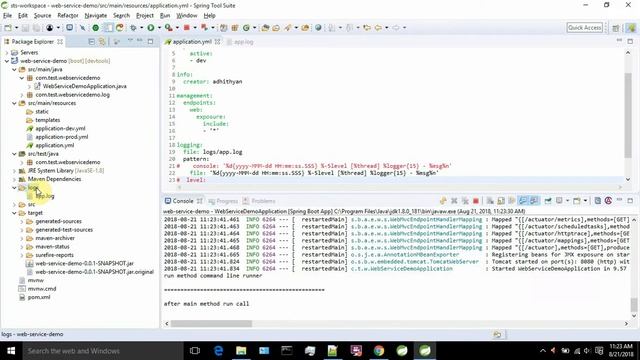640x360 pixels.
Task: Click the red Stop icon in main toolbar
Action: point(187,28)
